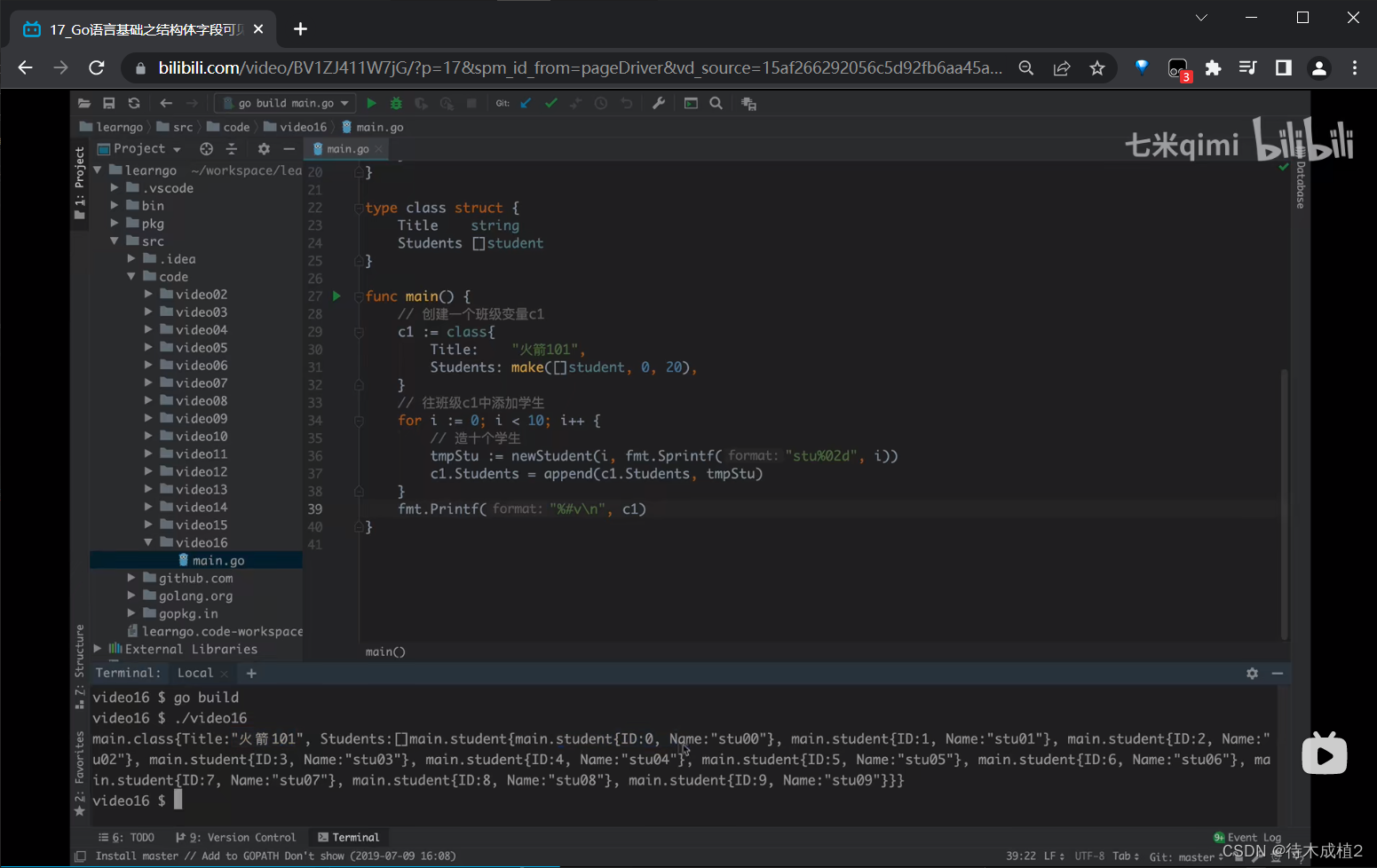Open a new Chrome tab
The height and width of the screenshot is (868, 1377).
(300, 29)
